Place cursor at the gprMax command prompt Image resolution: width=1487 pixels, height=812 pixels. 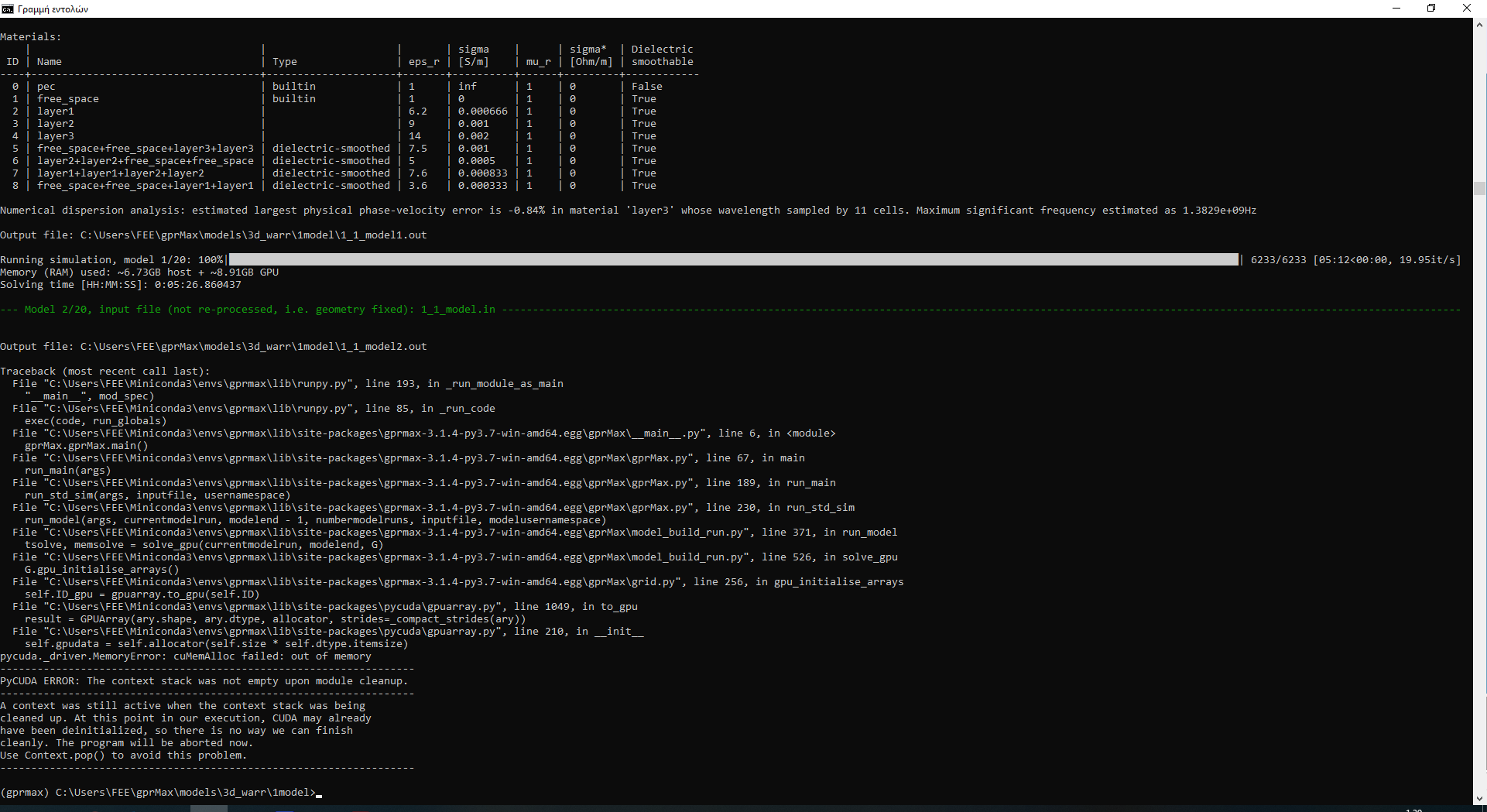tap(317, 793)
